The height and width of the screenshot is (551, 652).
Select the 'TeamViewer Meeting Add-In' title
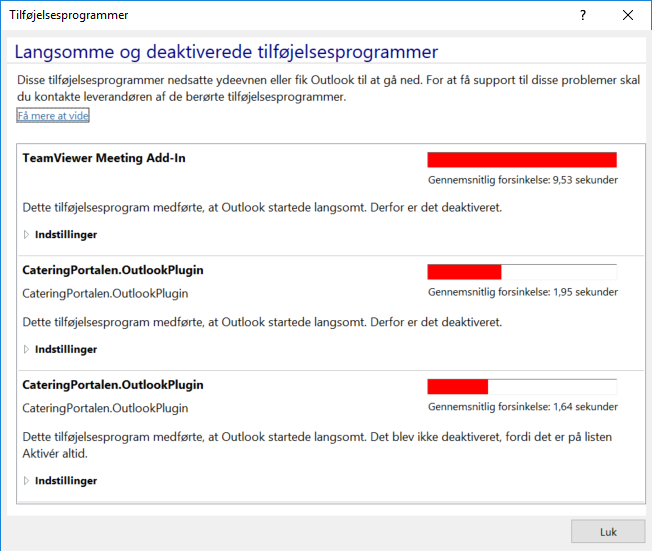pos(104,158)
